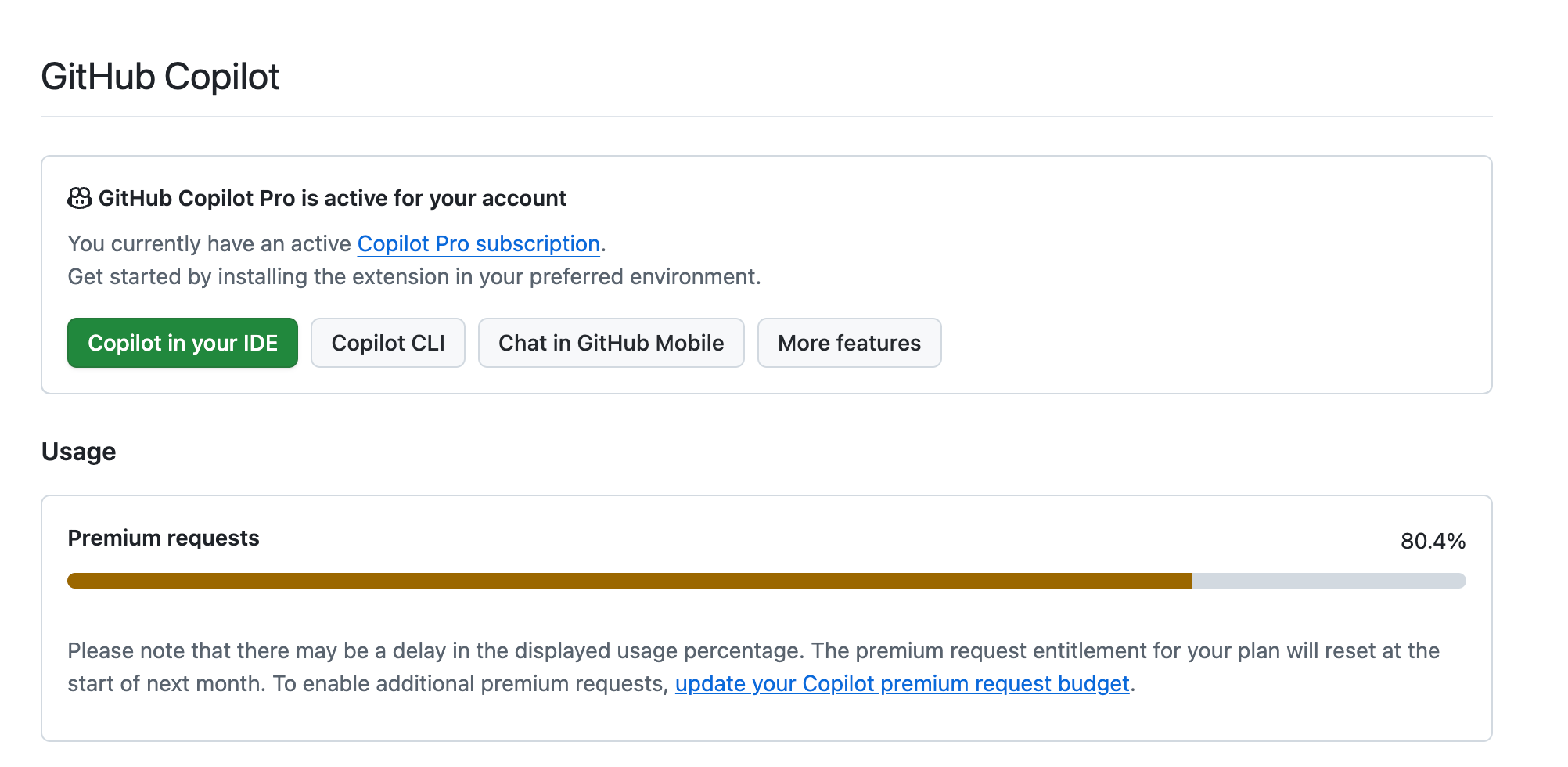
Task: Click the 'You currently have an active' text
Action: click(x=209, y=244)
